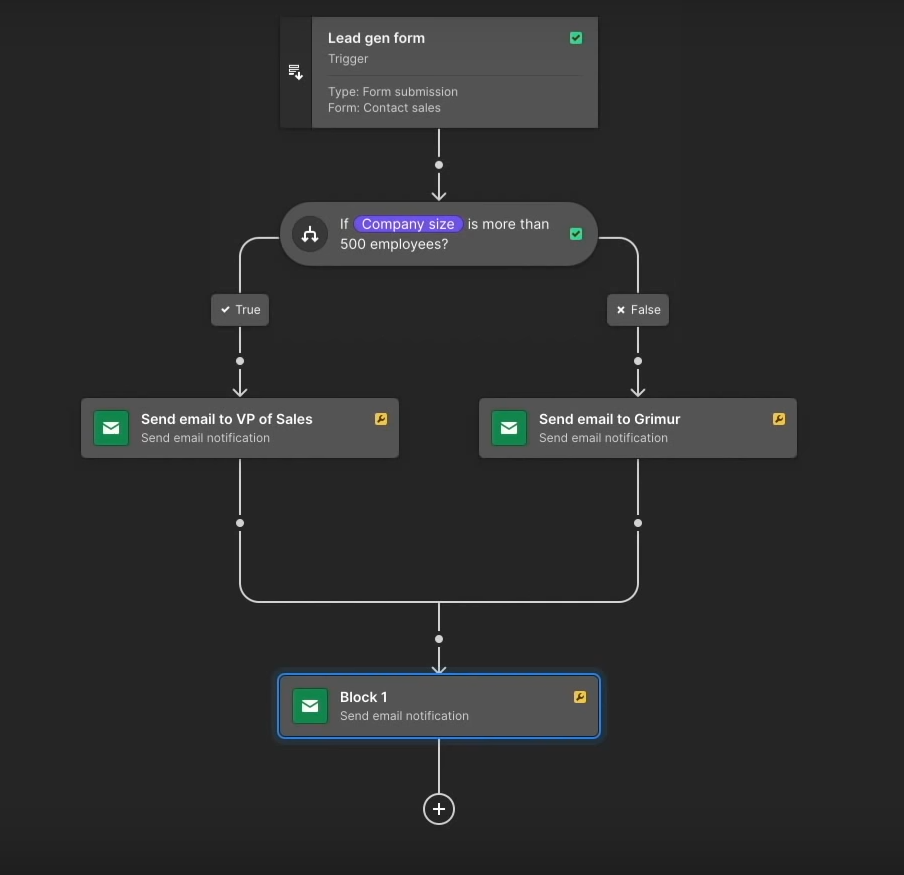Add a new block with the plus button

coord(439,809)
